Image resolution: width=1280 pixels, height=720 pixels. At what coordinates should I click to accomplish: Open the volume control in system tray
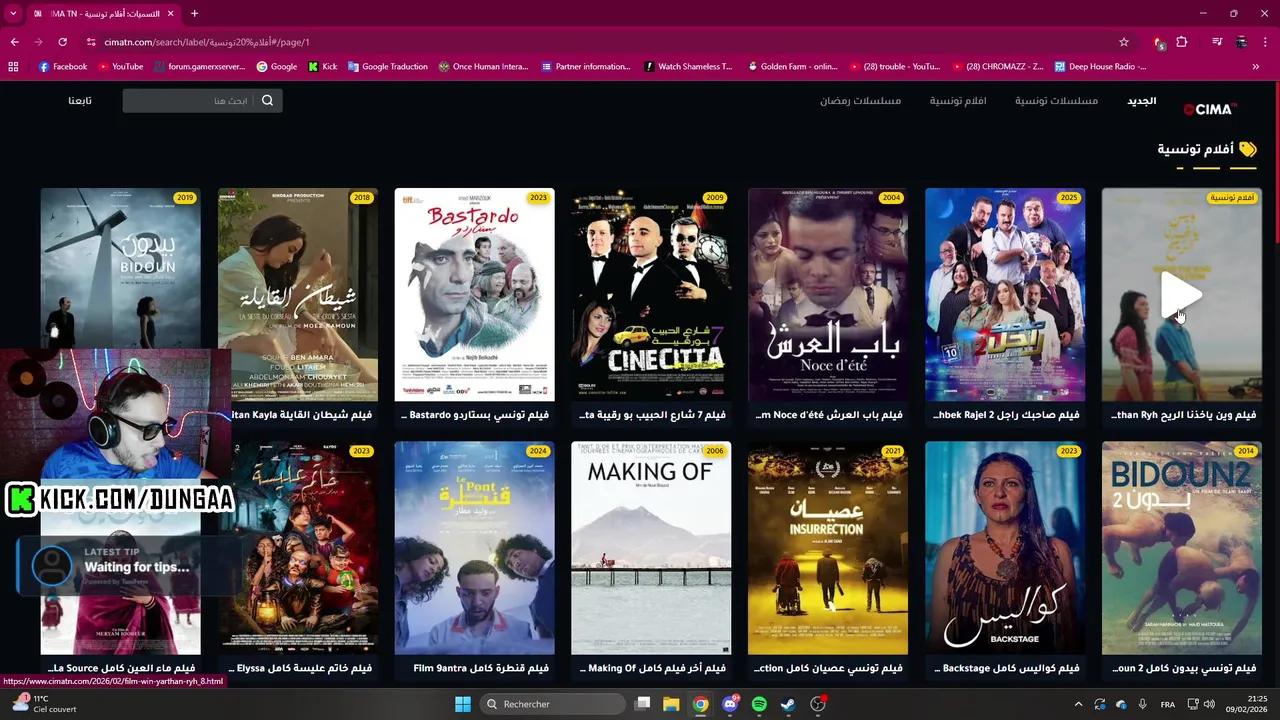[1209, 705]
